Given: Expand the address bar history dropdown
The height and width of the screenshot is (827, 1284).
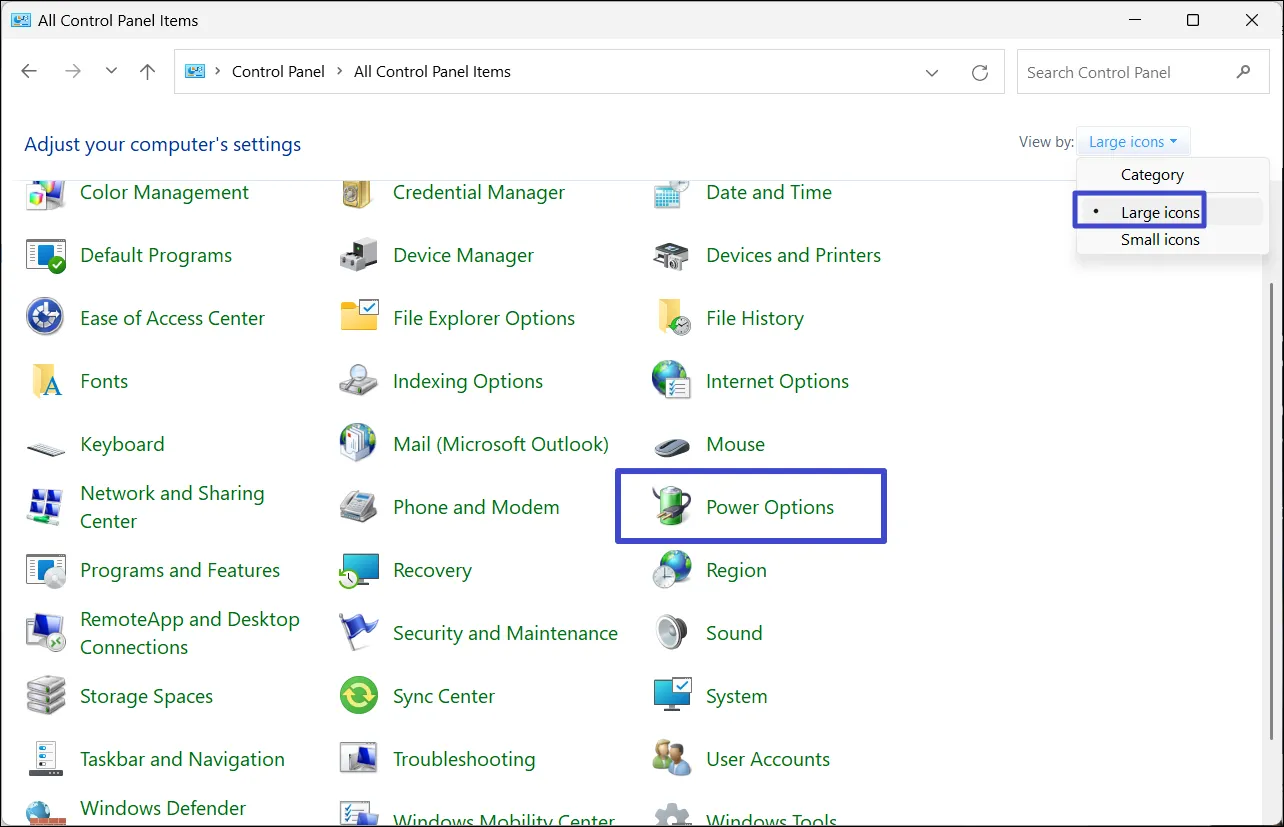Looking at the screenshot, I should pyautogui.click(x=932, y=72).
